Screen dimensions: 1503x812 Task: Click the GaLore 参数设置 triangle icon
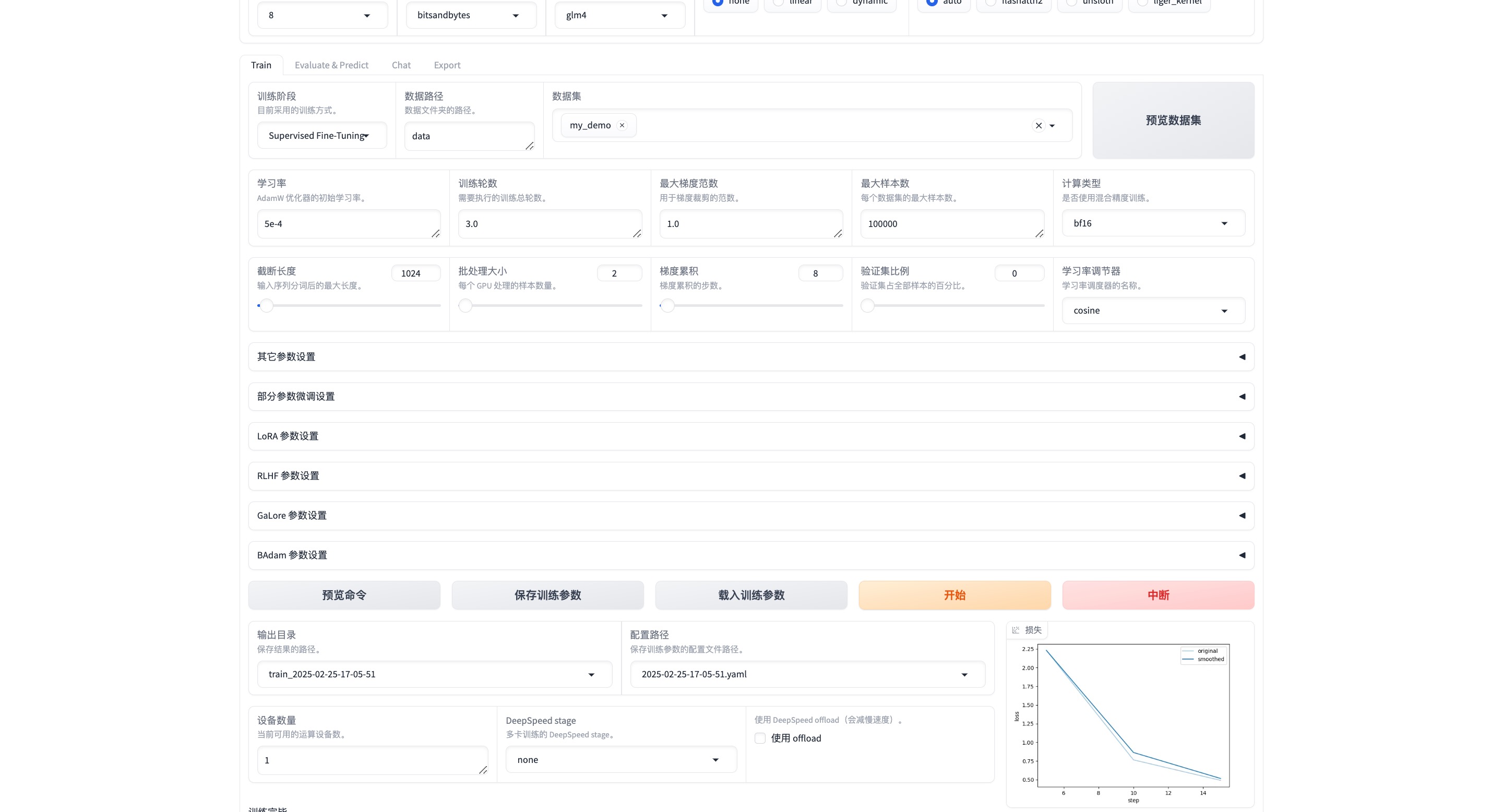(1242, 516)
